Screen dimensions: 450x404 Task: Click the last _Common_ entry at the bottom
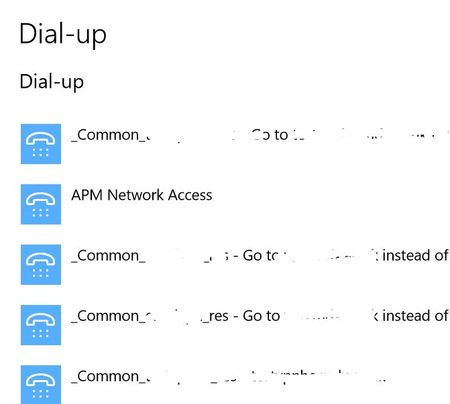[x=111, y=377]
